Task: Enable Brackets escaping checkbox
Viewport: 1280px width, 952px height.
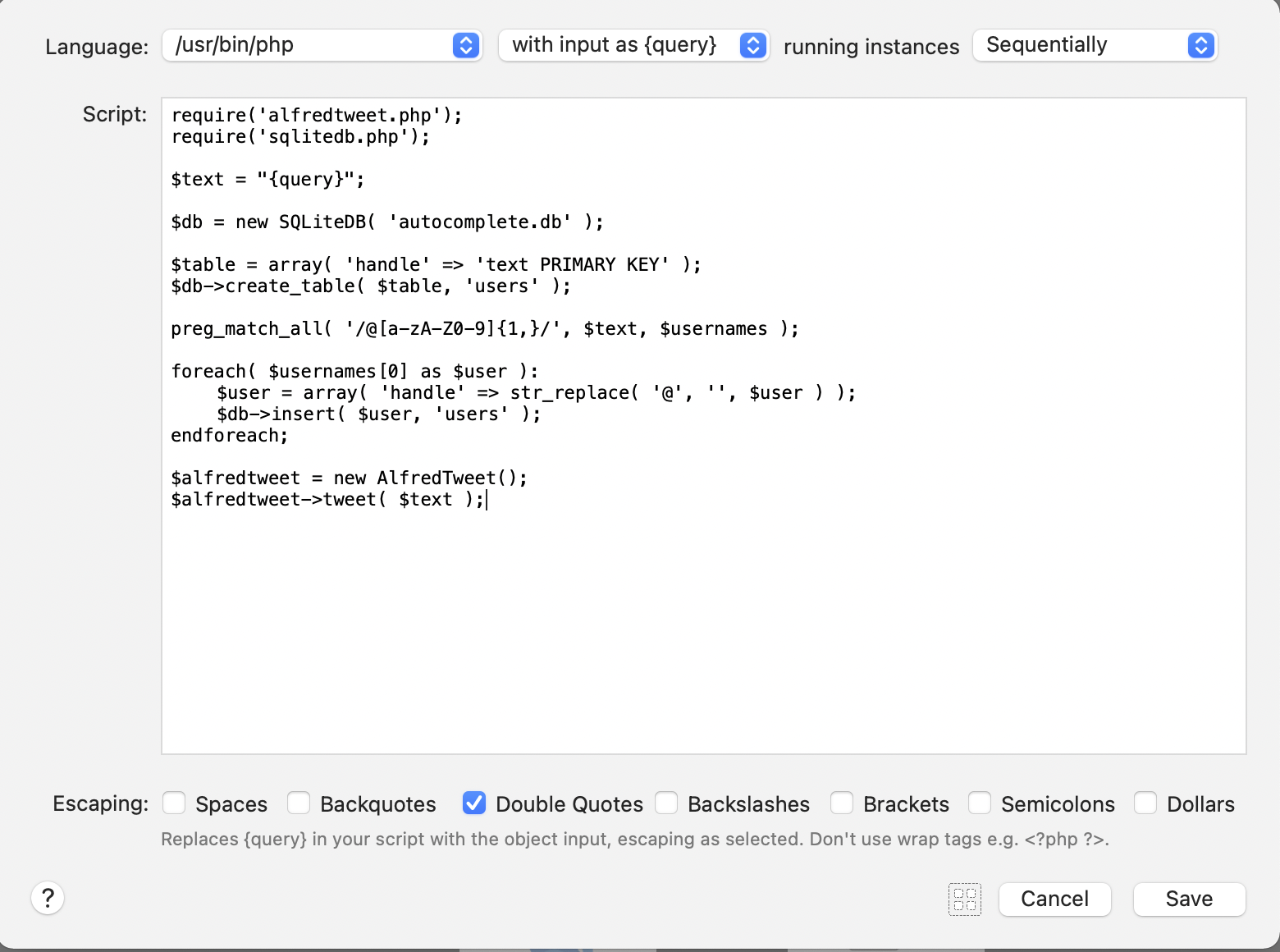Action: coord(842,803)
